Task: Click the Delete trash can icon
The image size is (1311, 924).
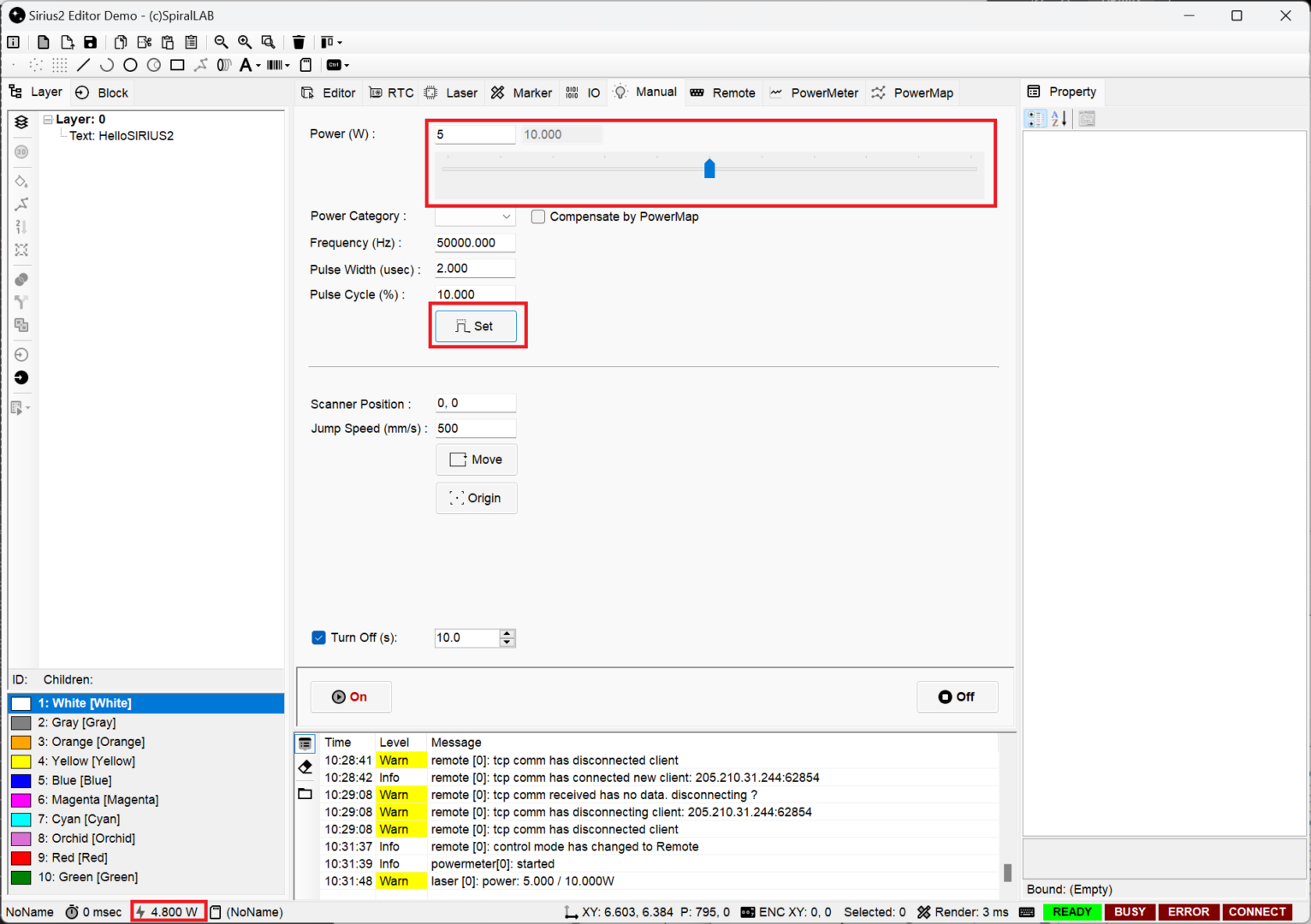Action: 299,42
